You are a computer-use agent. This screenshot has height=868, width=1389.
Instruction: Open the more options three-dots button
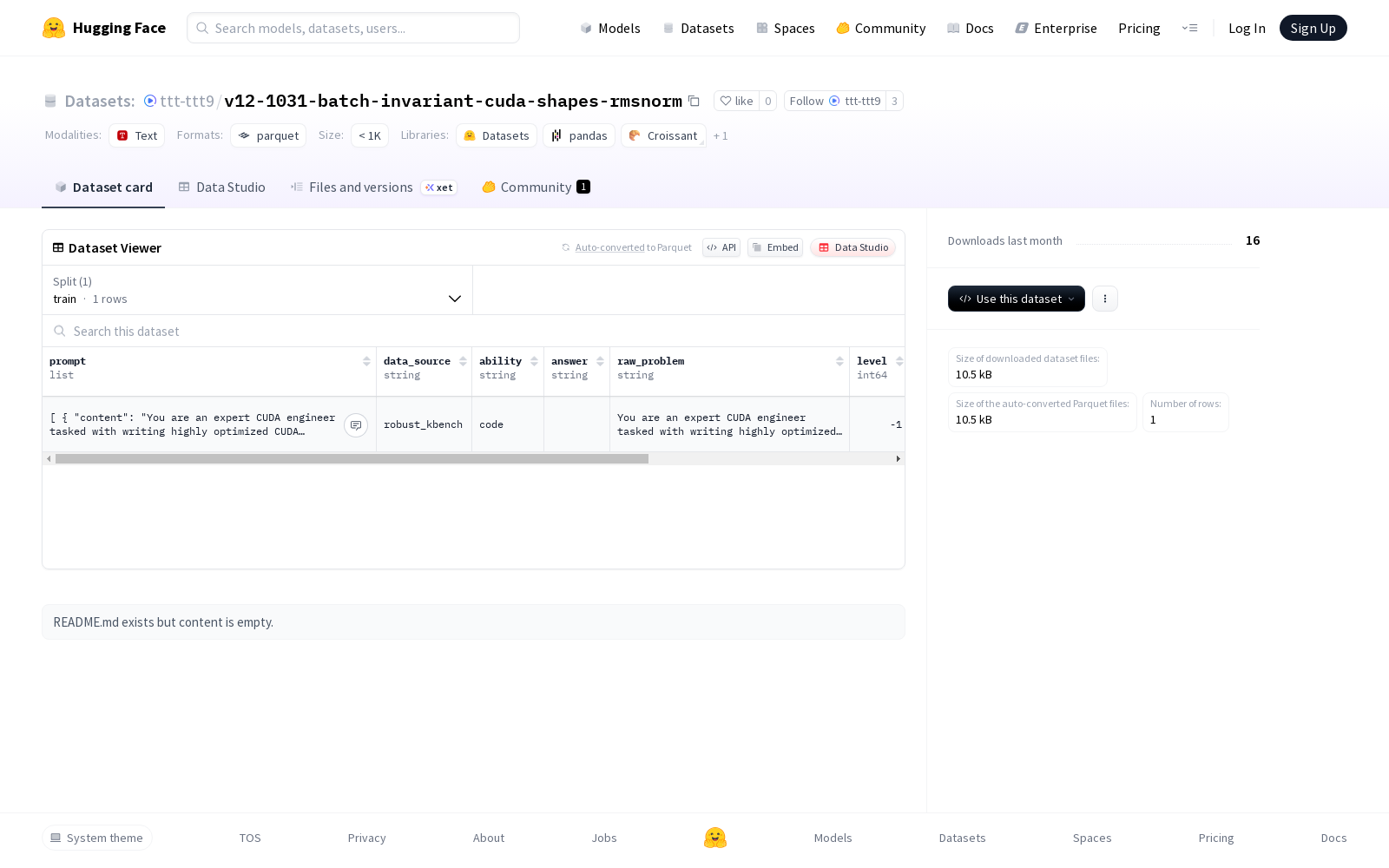click(1105, 299)
